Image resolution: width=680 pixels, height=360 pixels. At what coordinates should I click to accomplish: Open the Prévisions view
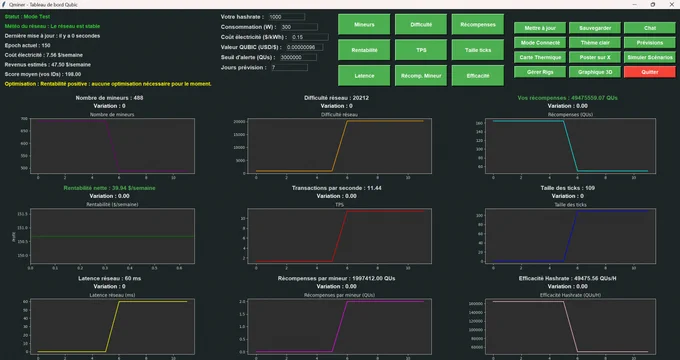point(650,43)
